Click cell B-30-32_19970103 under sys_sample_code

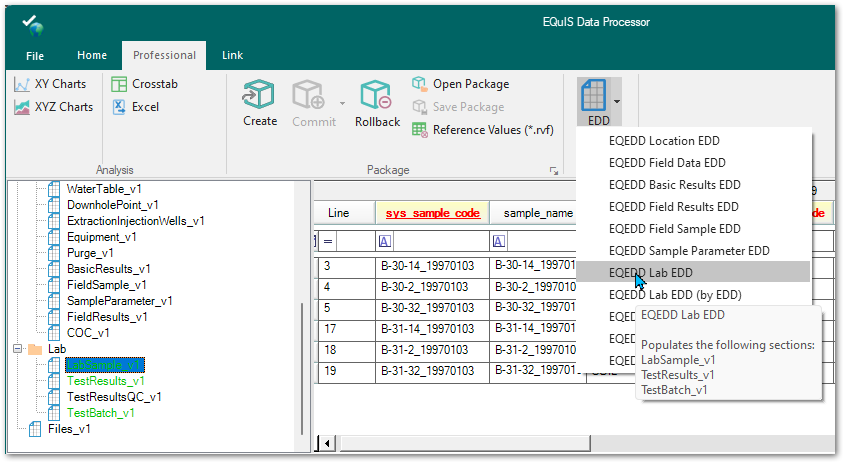[432, 308]
